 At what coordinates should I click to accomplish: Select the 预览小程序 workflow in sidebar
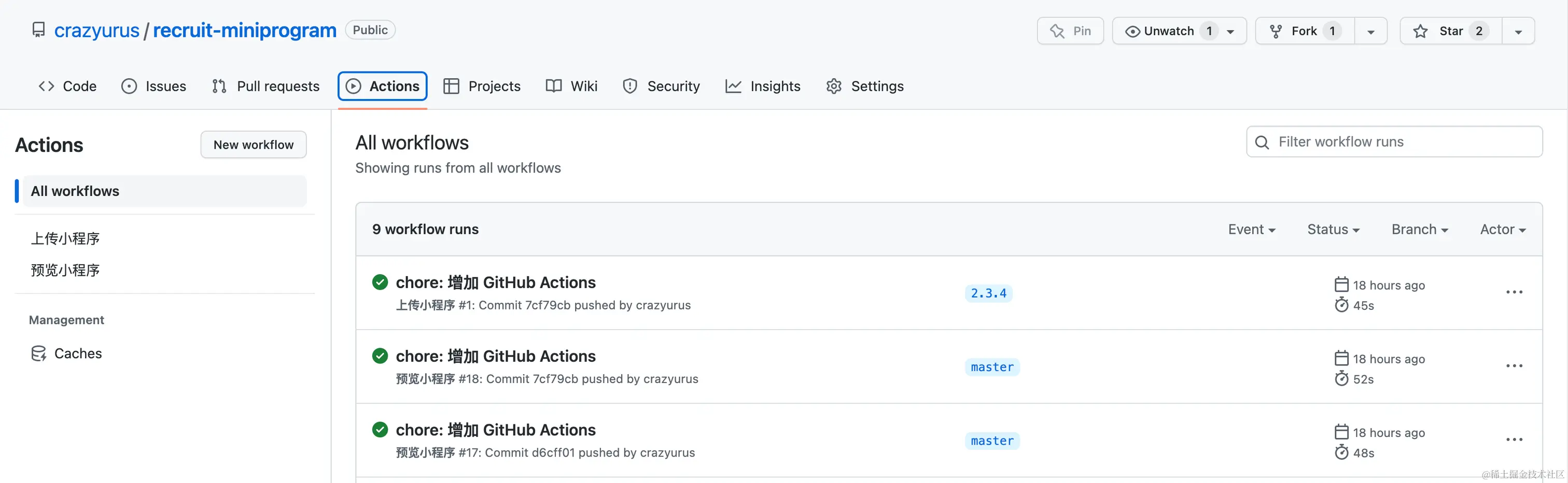pyautogui.click(x=65, y=270)
